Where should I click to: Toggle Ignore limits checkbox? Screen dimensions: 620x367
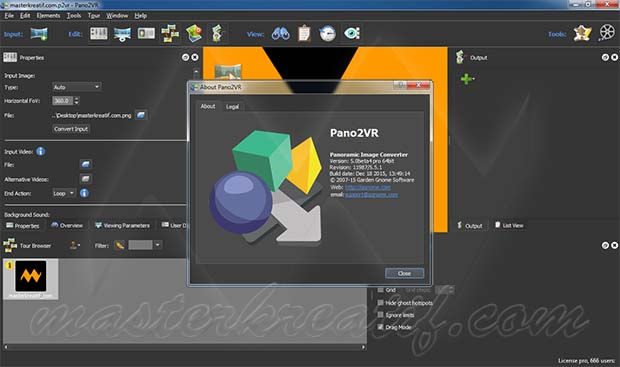pos(380,315)
